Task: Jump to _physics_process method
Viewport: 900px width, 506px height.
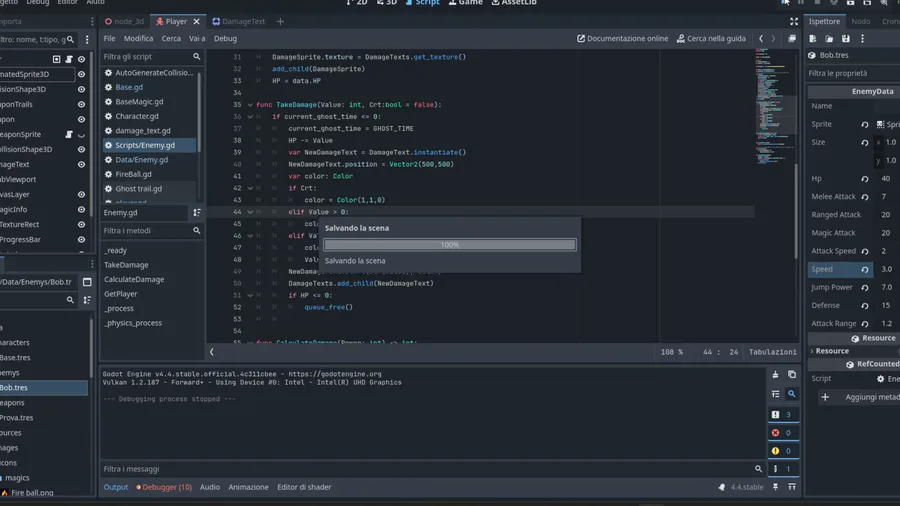Action: tap(133, 323)
